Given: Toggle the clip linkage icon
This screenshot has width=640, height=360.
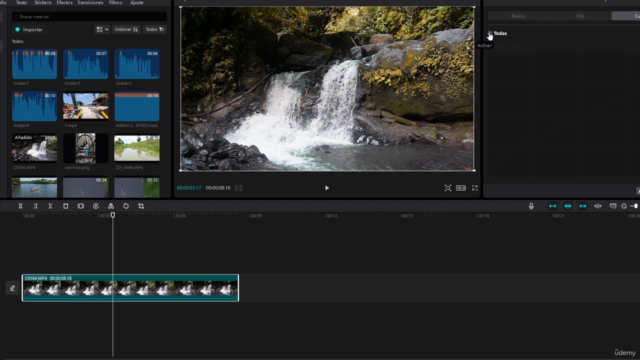Looking at the screenshot, I should [x=583, y=206].
